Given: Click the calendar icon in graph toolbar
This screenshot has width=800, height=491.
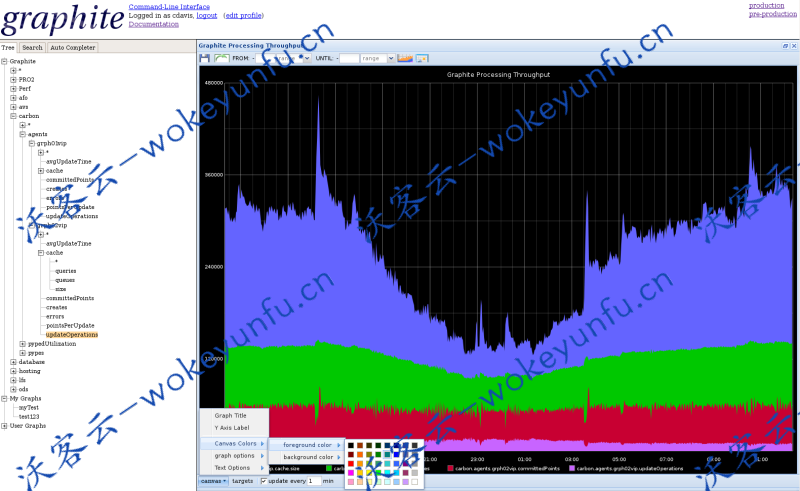Looking at the screenshot, I should 422,58.
